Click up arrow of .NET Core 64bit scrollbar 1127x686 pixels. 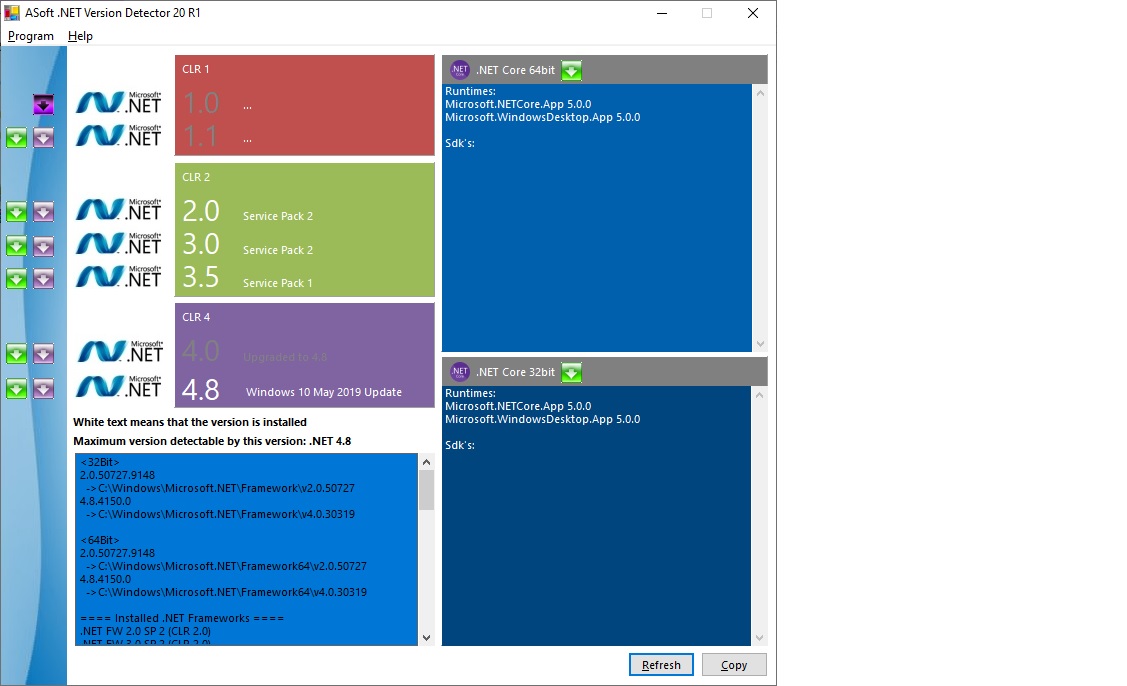tap(760, 93)
